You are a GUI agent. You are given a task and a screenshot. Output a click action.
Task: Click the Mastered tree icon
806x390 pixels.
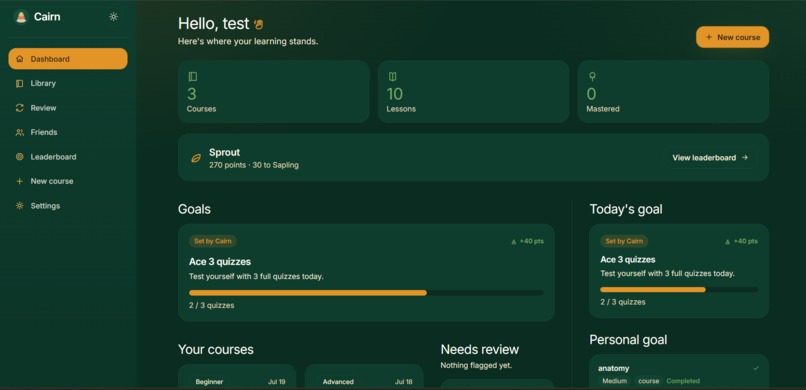[592, 77]
